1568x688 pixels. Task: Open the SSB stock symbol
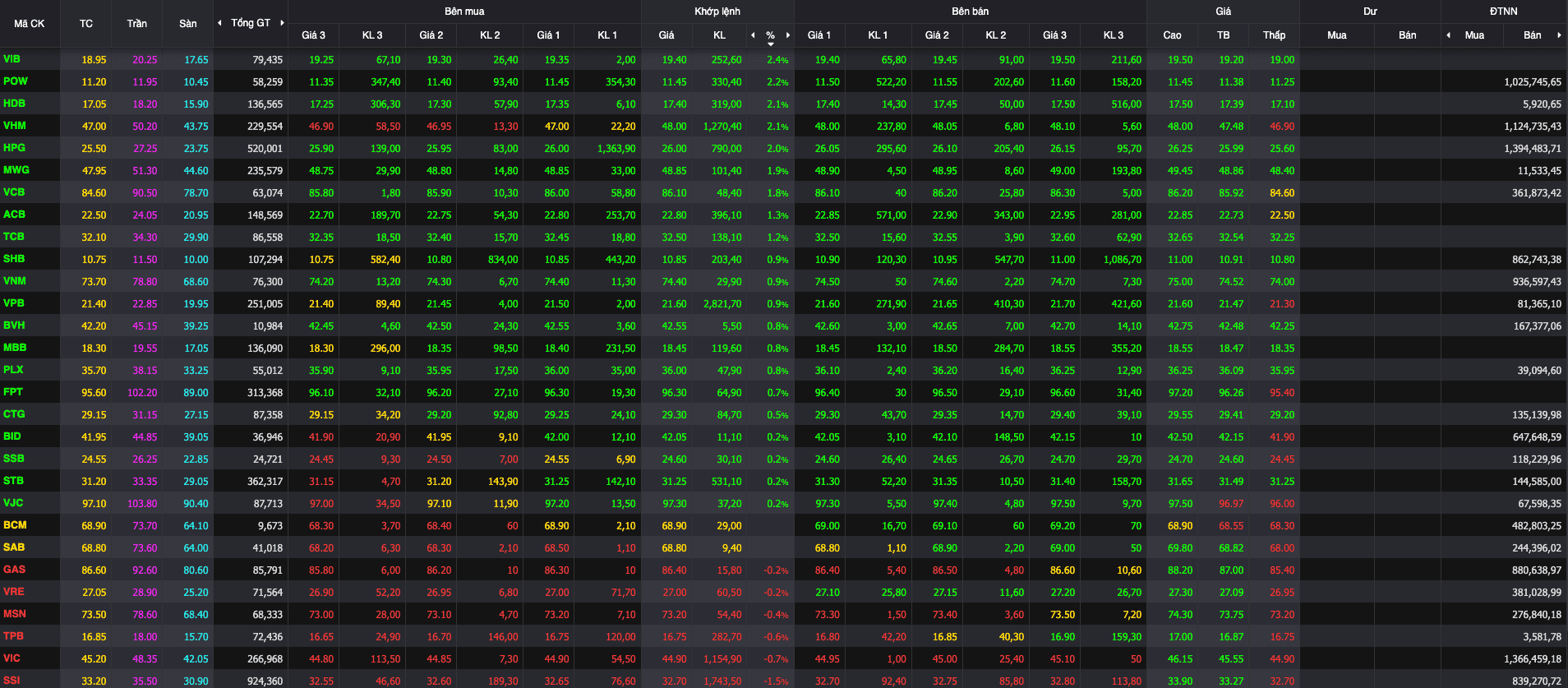point(14,459)
